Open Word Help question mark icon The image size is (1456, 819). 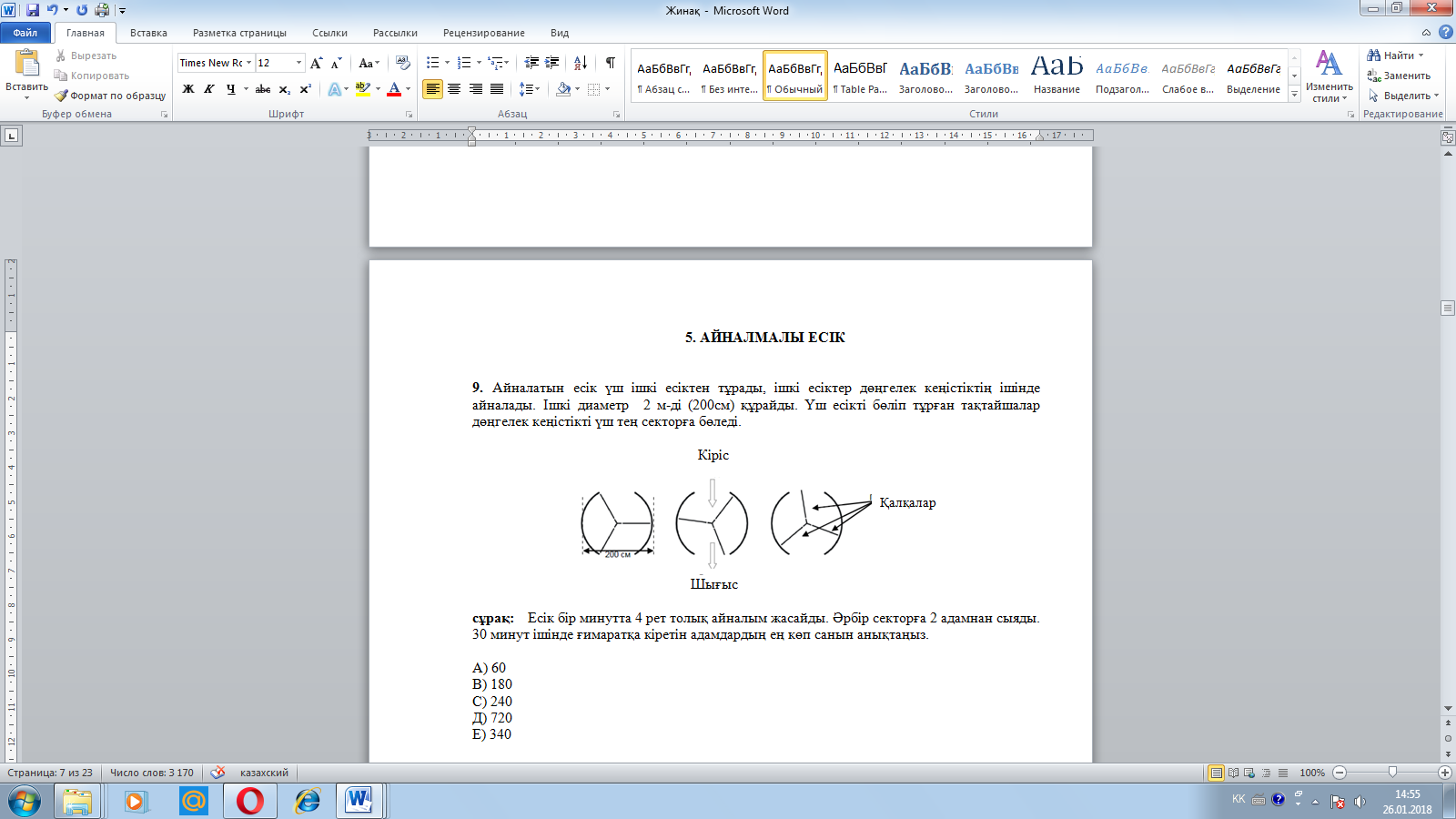pos(1445,32)
